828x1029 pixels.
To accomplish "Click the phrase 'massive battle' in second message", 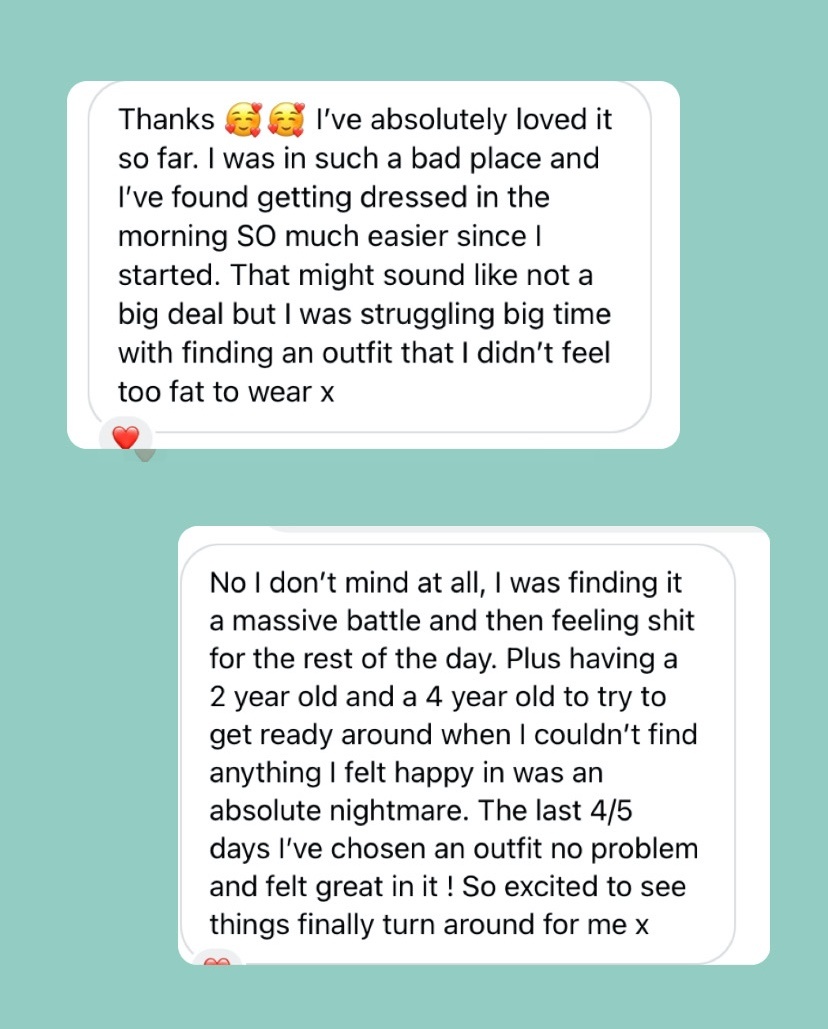I will point(331,621).
